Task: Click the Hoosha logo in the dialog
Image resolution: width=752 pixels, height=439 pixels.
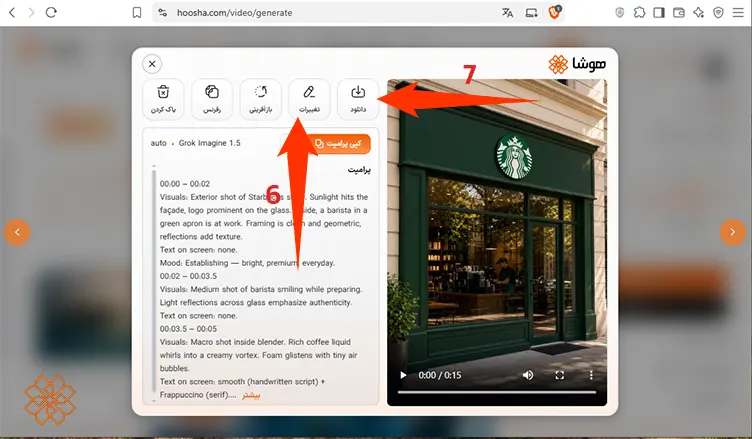Action: tap(577, 64)
